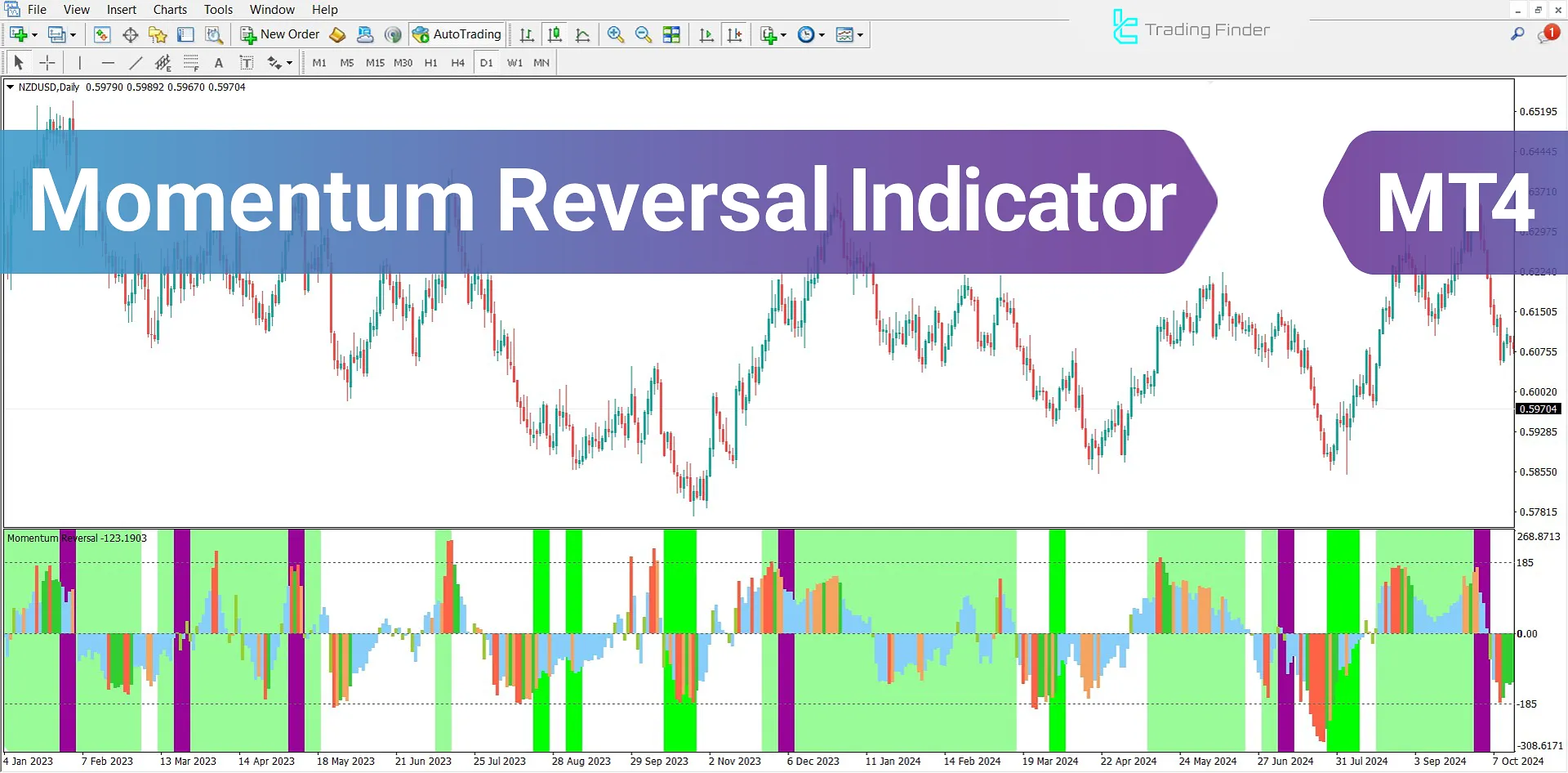Image resolution: width=1568 pixels, height=773 pixels.
Task: Expand the Periods dropdown arrow
Action: pyautogui.click(x=822, y=35)
